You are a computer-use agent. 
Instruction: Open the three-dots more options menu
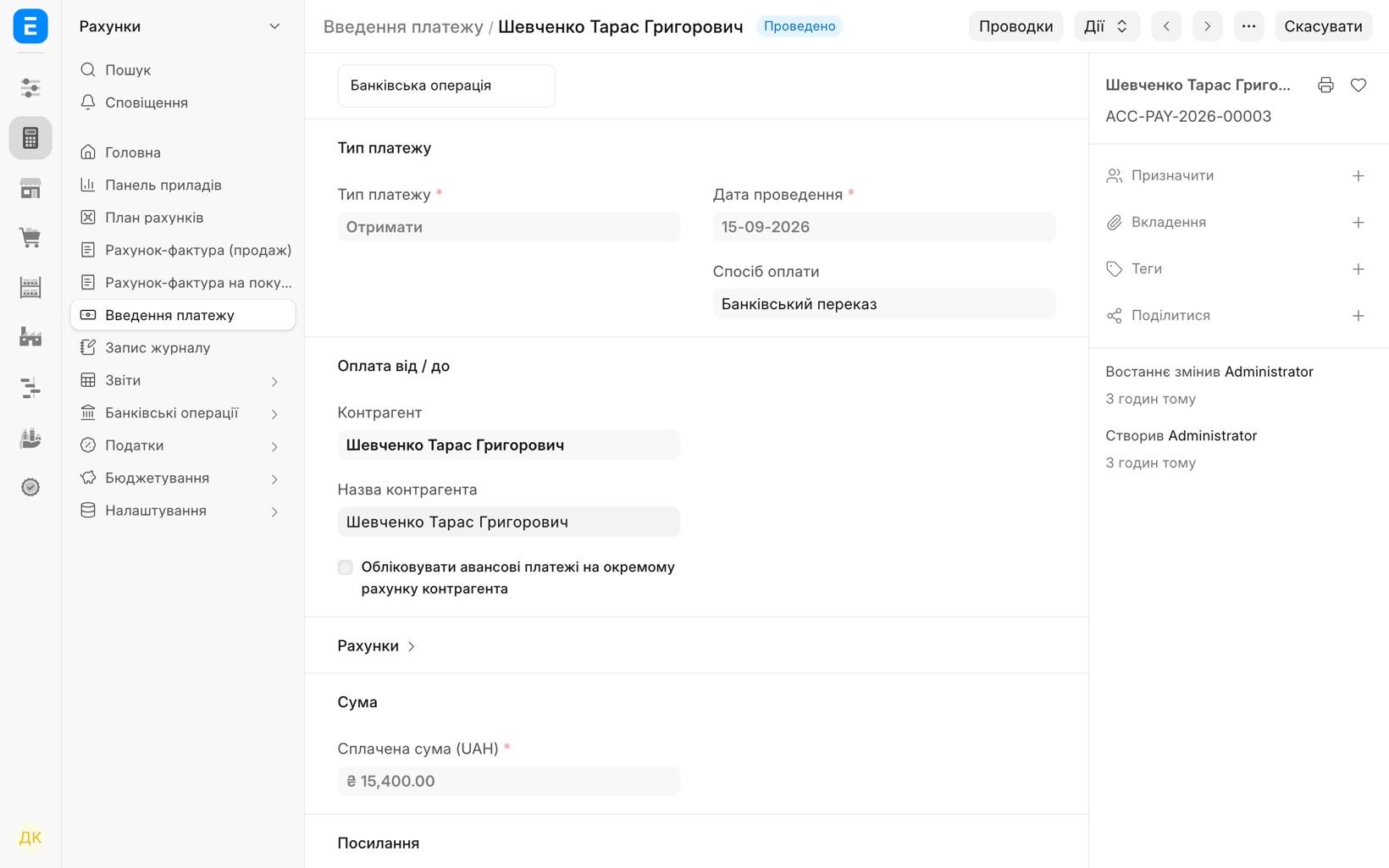[1248, 26]
